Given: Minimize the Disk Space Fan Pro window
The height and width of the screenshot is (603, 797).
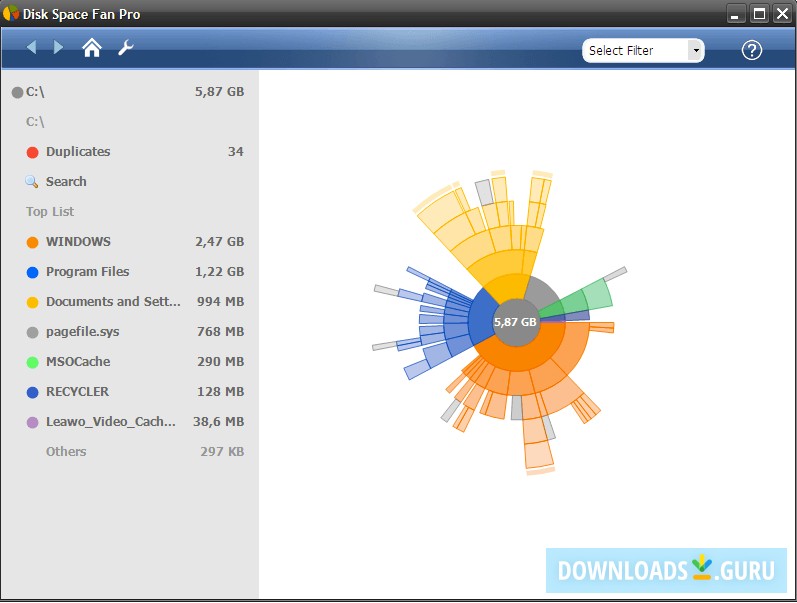Looking at the screenshot, I should [735, 14].
